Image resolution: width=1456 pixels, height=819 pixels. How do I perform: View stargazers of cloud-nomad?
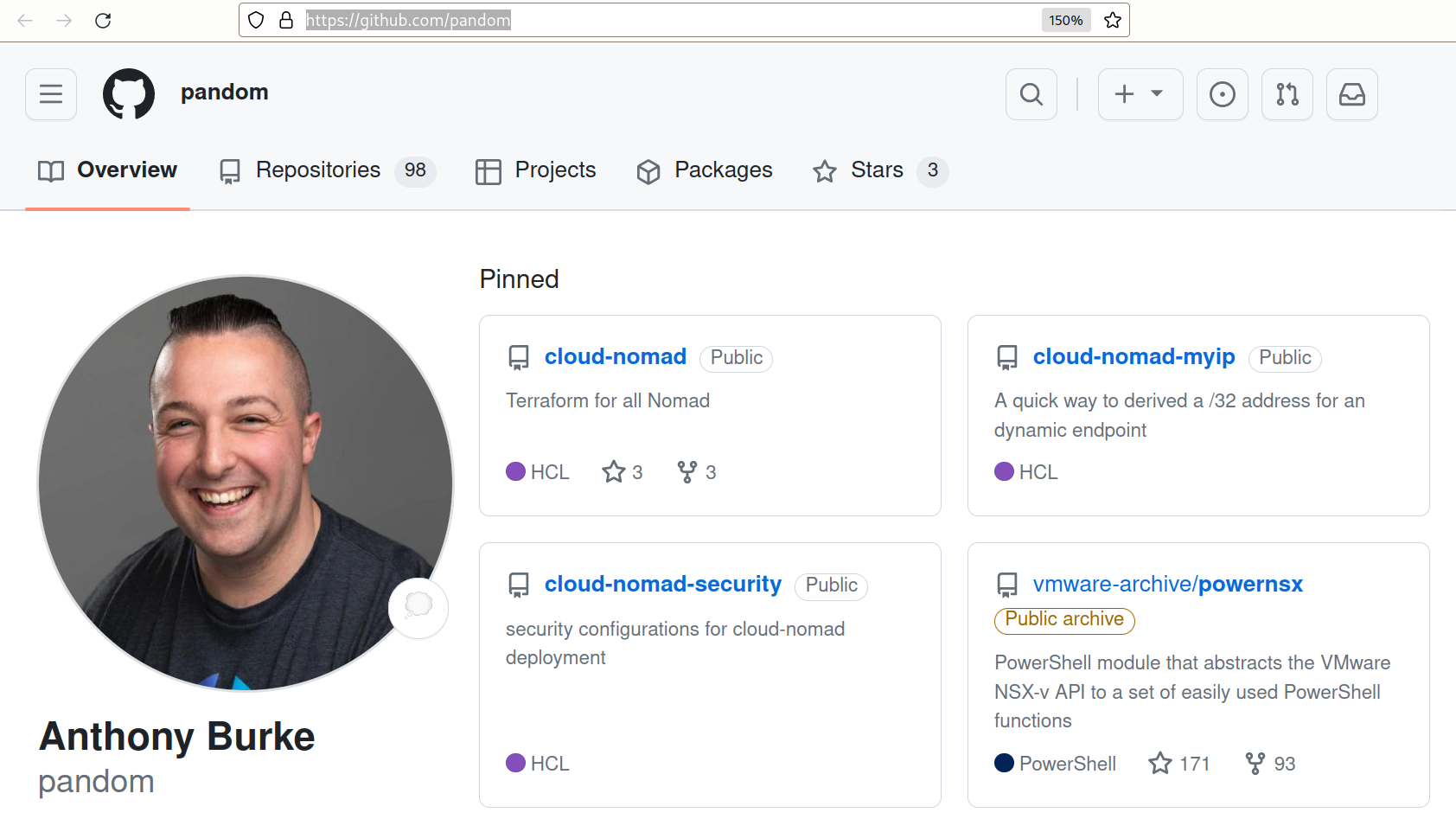click(623, 471)
